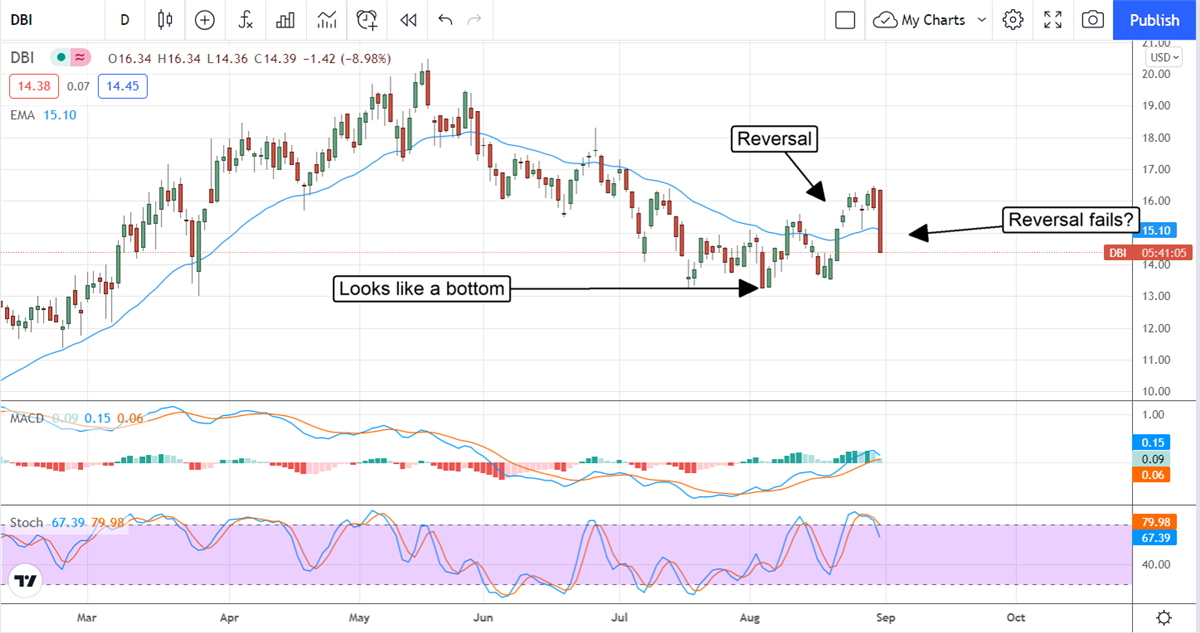The width and height of the screenshot is (1200, 633).
Task: Click the Publish button
Action: tap(1154, 19)
